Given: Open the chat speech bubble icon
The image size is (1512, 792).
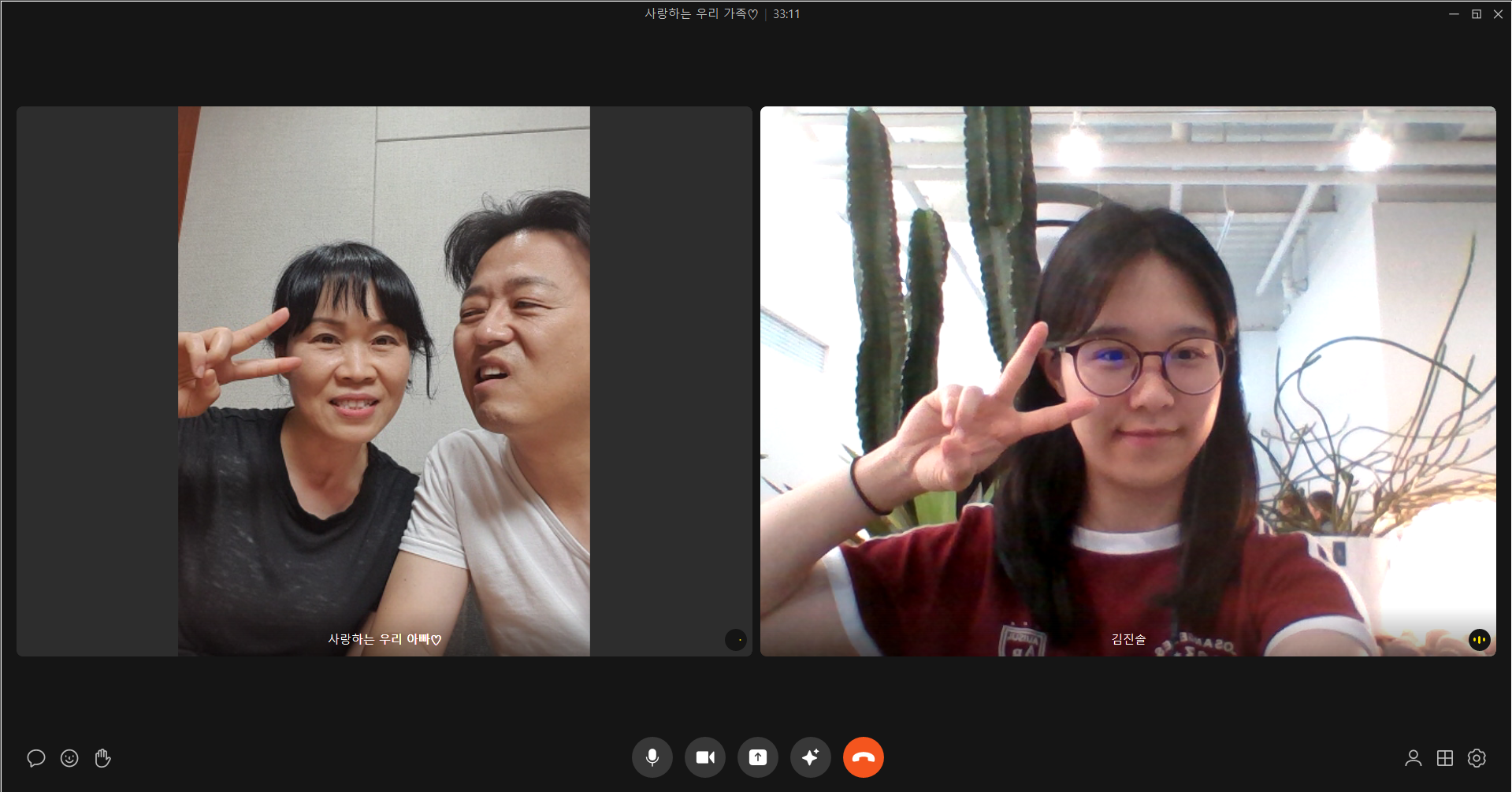Looking at the screenshot, I should tap(36, 758).
